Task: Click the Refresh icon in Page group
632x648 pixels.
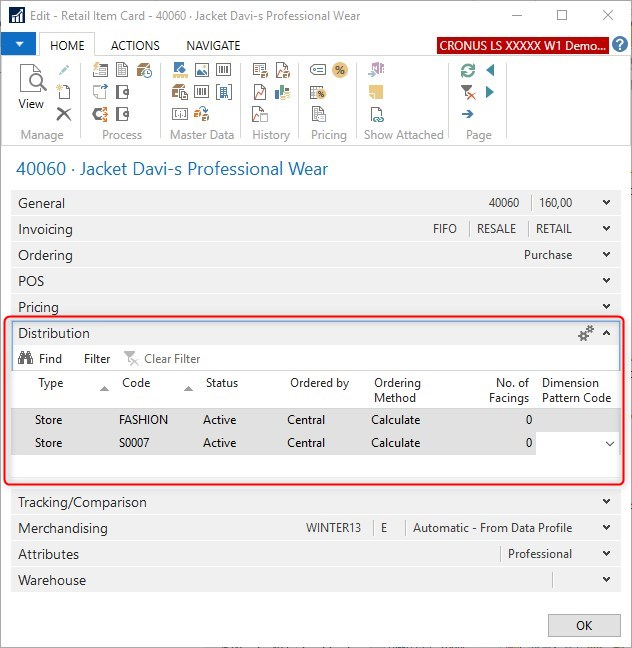Action: 468,70
